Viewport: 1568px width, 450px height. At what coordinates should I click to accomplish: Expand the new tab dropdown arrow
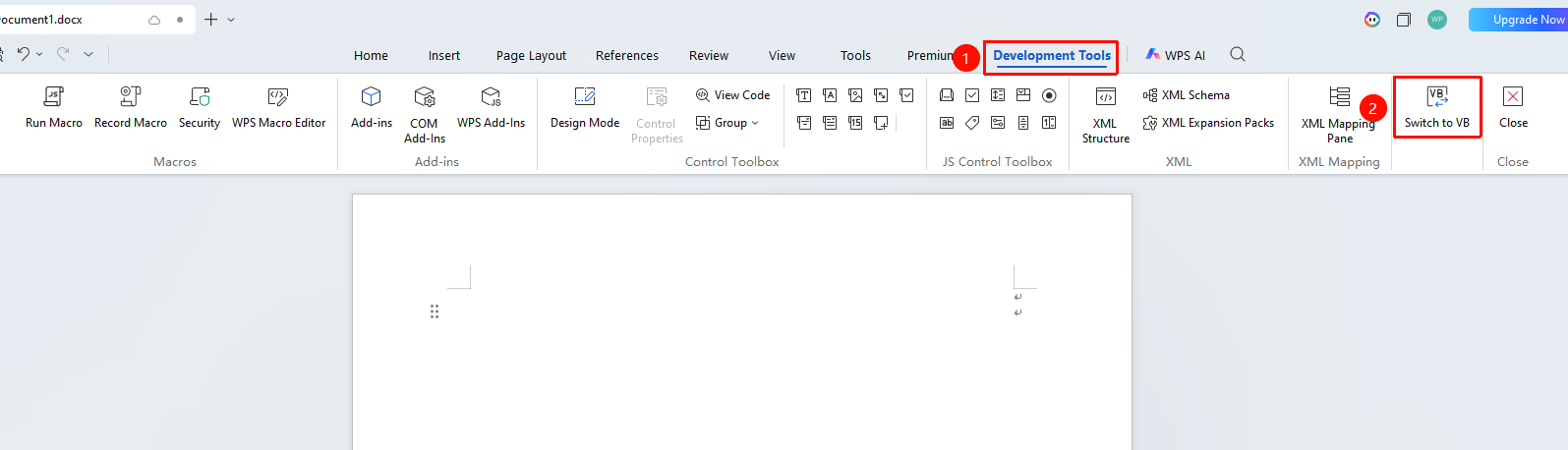pyautogui.click(x=231, y=20)
